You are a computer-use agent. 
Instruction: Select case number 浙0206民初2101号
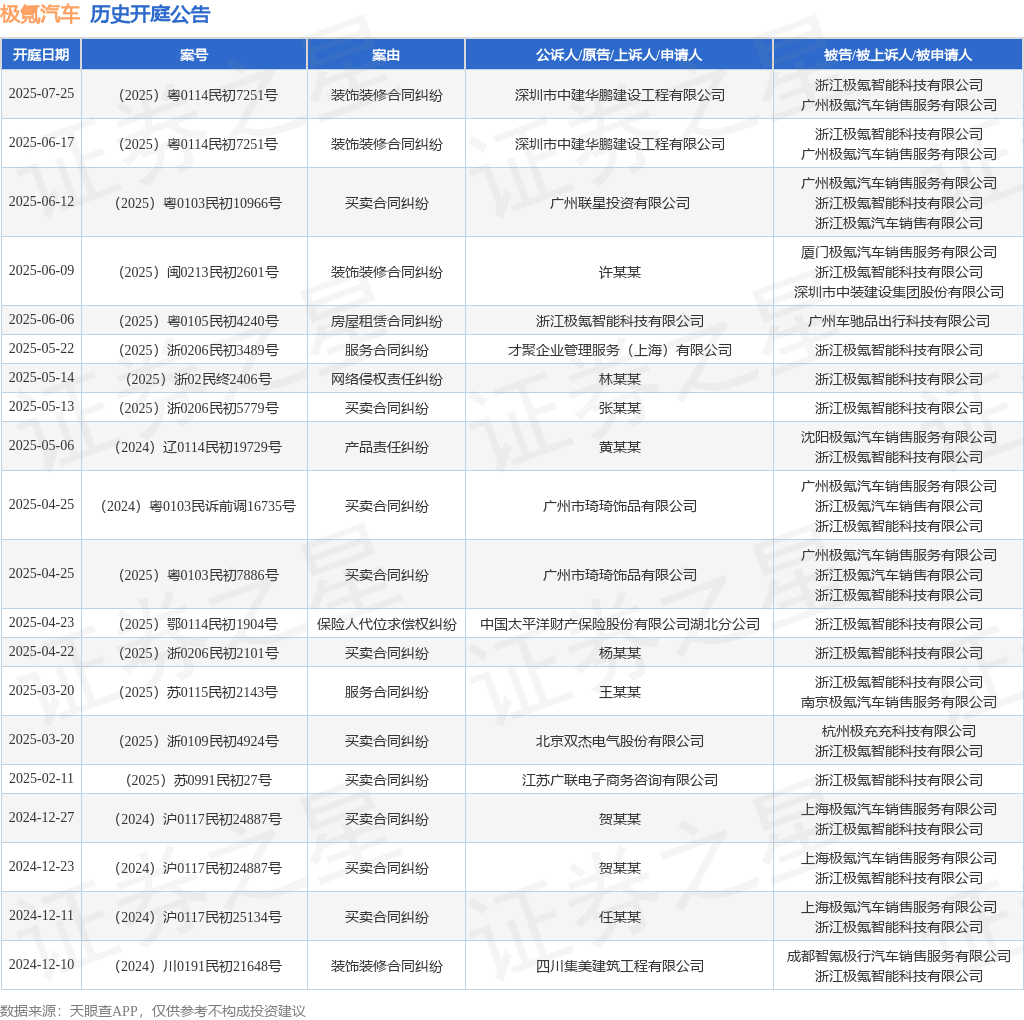click(198, 653)
